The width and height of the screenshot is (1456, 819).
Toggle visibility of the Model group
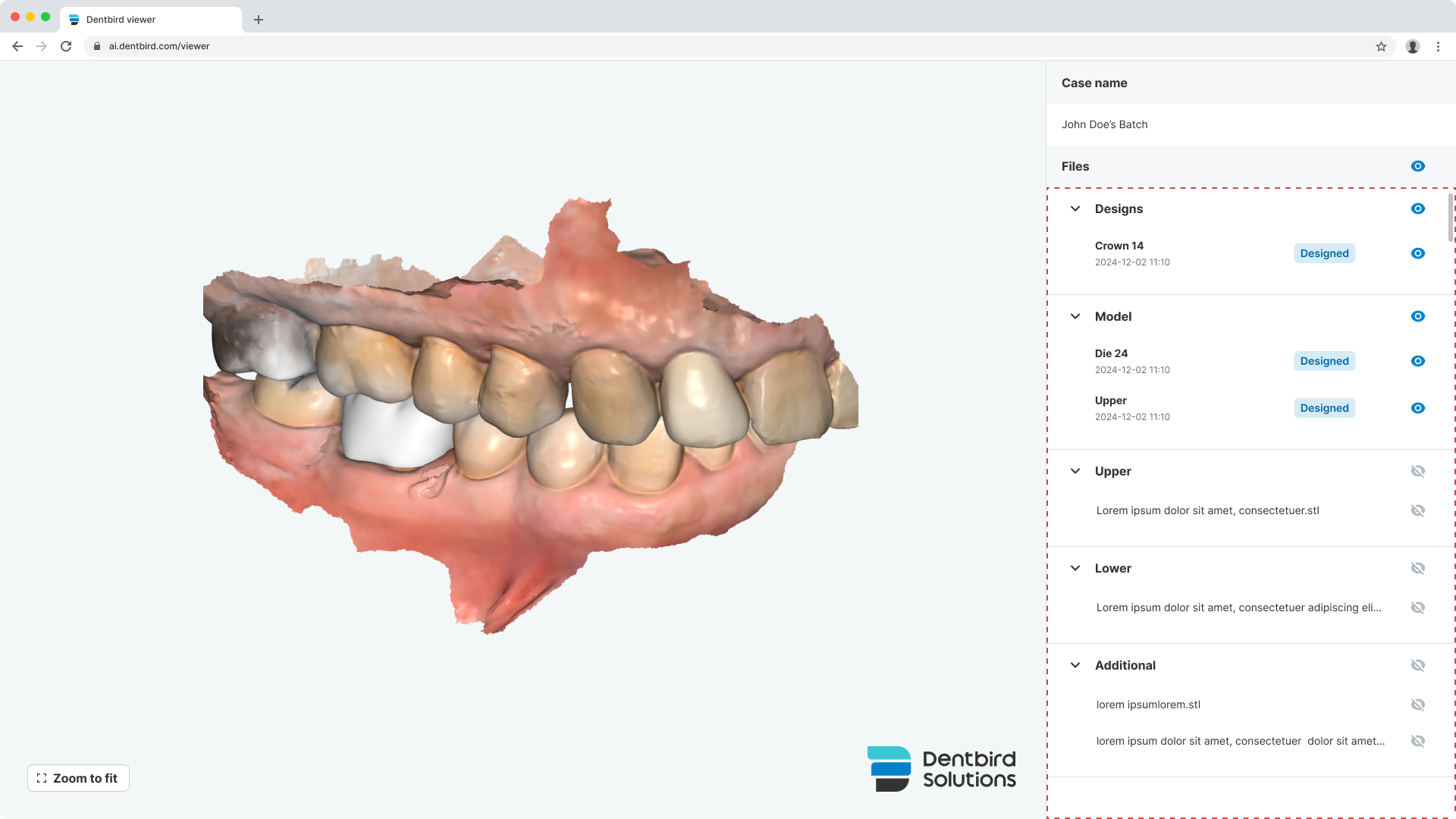click(x=1417, y=316)
